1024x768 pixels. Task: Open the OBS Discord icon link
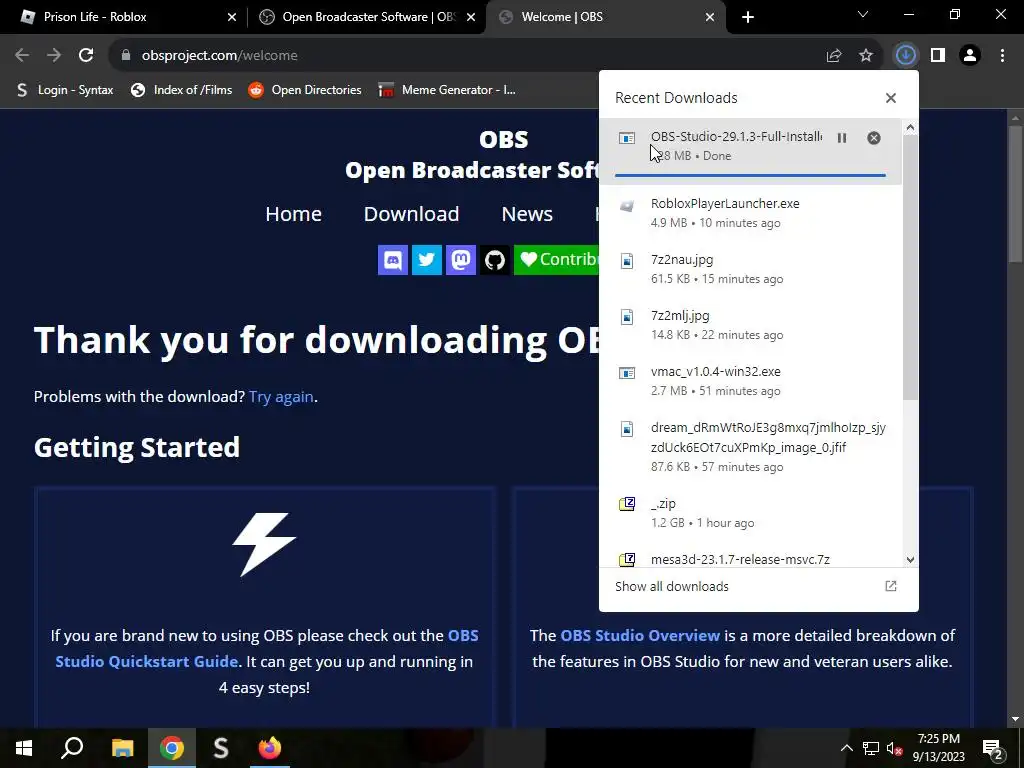(x=393, y=260)
